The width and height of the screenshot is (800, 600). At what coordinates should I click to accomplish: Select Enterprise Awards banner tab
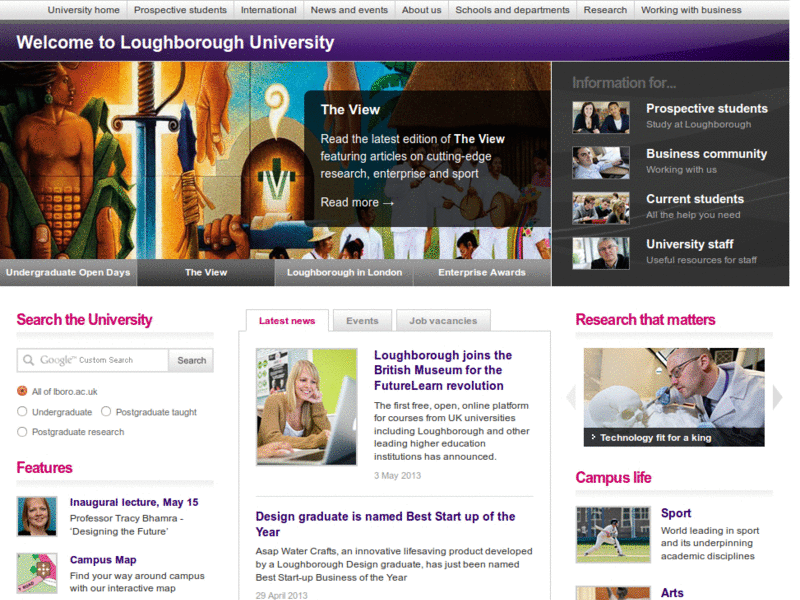pyautogui.click(x=482, y=272)
